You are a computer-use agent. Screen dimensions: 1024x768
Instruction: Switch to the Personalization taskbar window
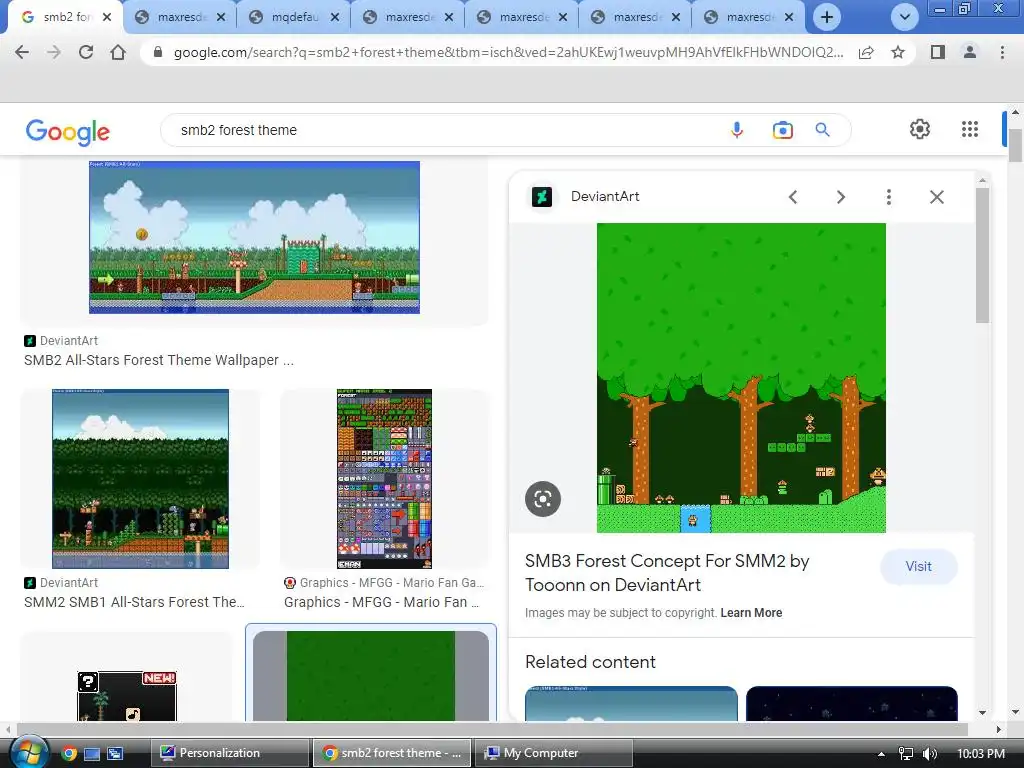pos(229,753)
